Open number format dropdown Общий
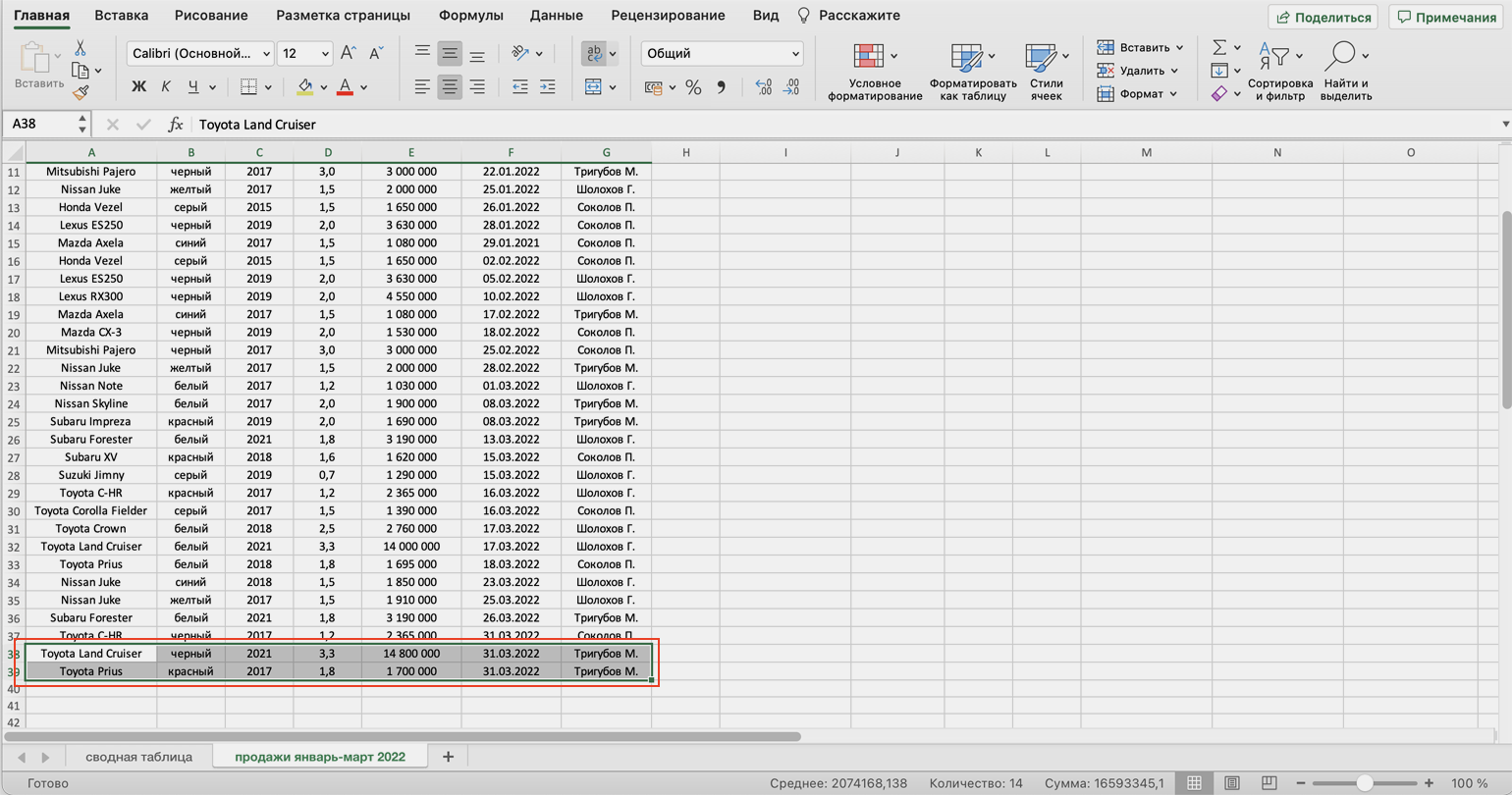This screenshot has height=795, width=1512. (x=795, y=53)
